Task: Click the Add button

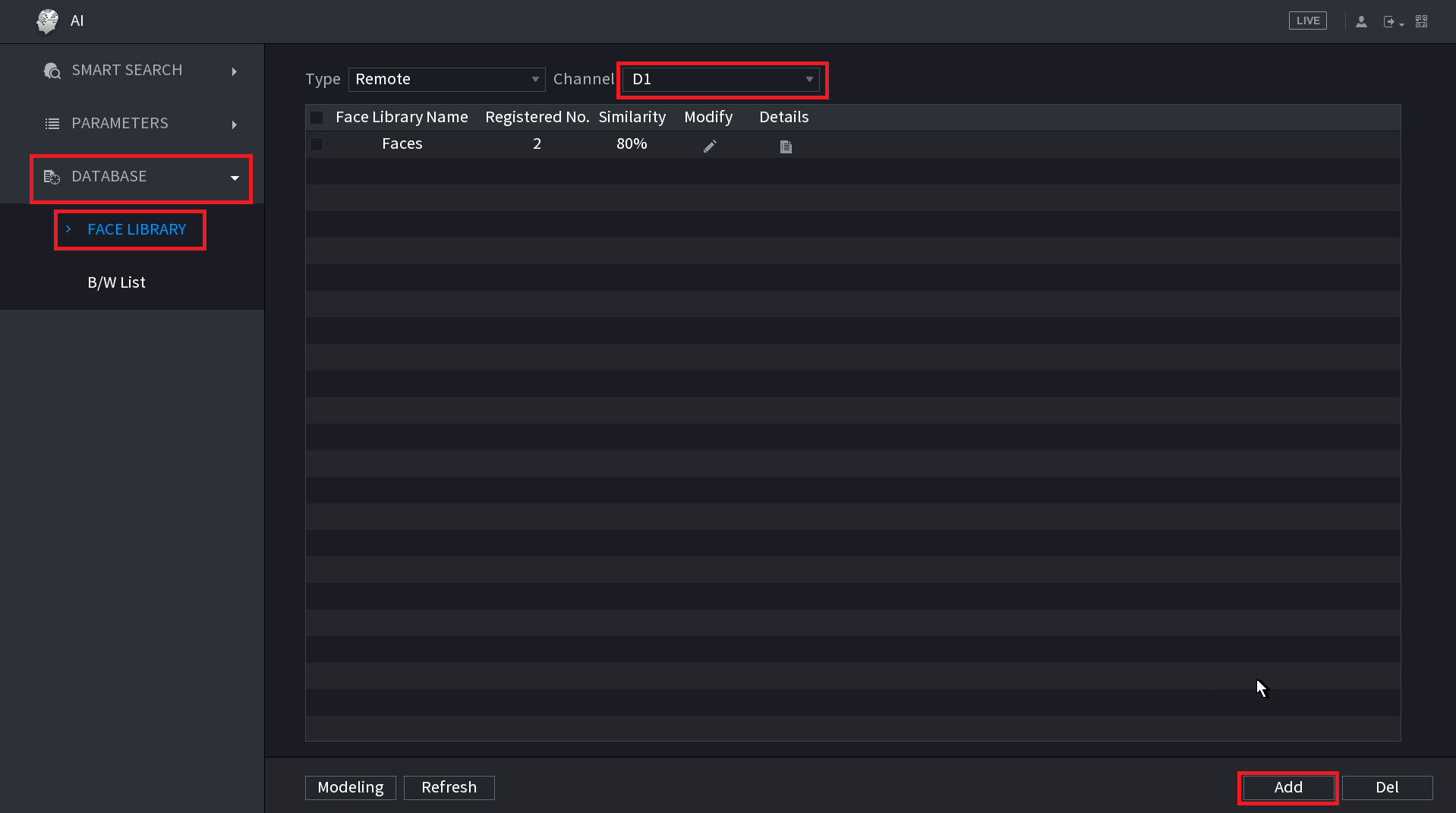Action: point(1287,787)
